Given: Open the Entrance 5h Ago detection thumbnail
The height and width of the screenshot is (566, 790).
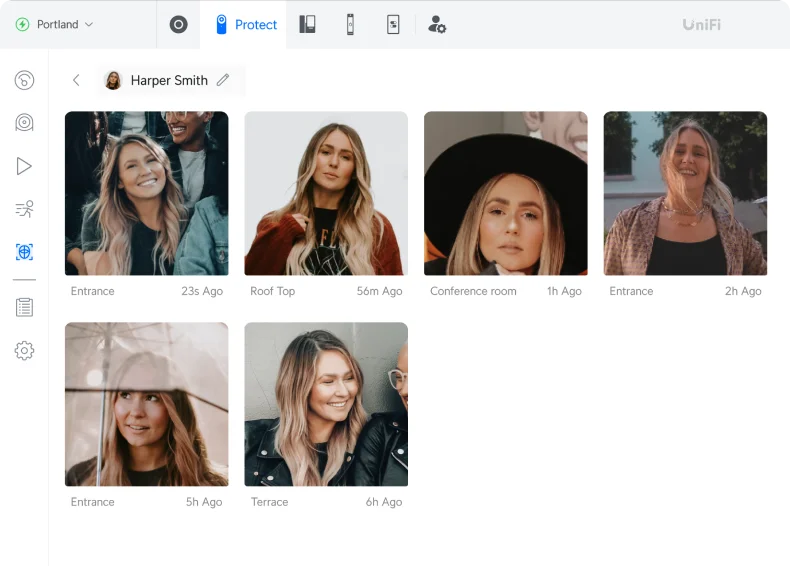Looking at the screenshot, I should (147, 404).
